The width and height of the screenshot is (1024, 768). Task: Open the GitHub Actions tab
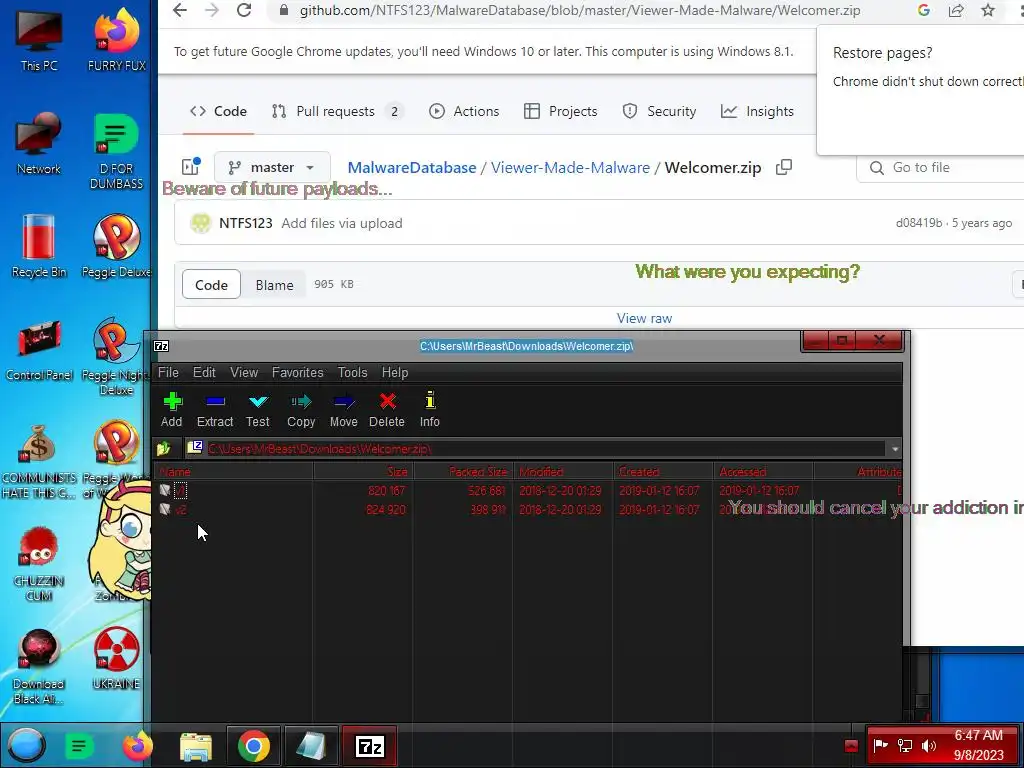464,111
